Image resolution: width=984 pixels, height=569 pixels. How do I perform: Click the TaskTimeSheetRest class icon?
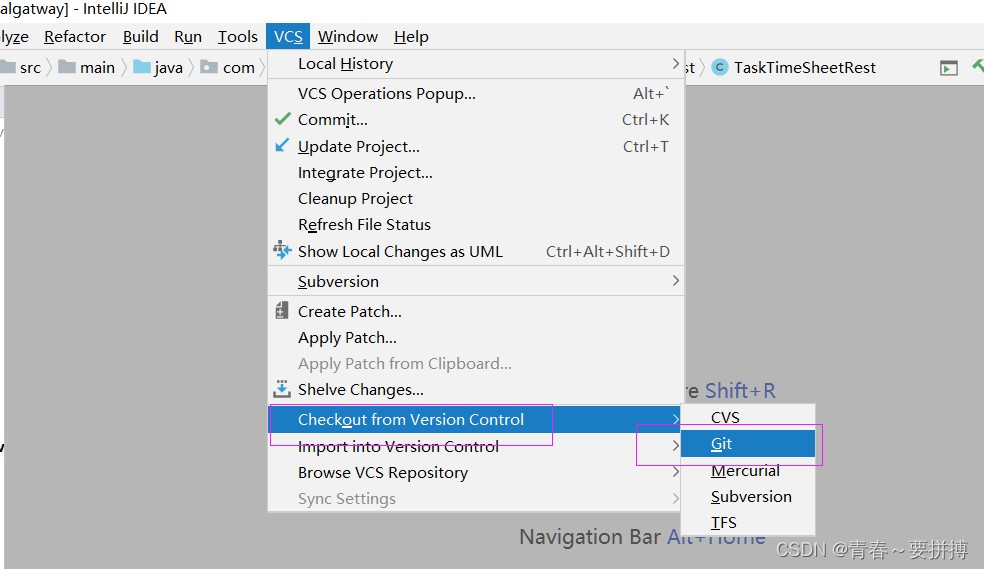click(720, 68)
